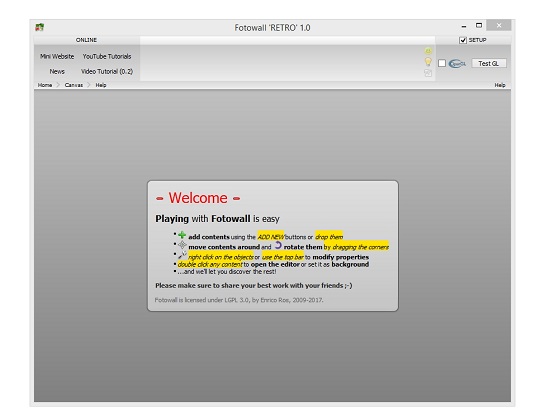Click the faded picture icon below the lightbulb
This screenshot has height=416, width=550.
pos(428,73)
